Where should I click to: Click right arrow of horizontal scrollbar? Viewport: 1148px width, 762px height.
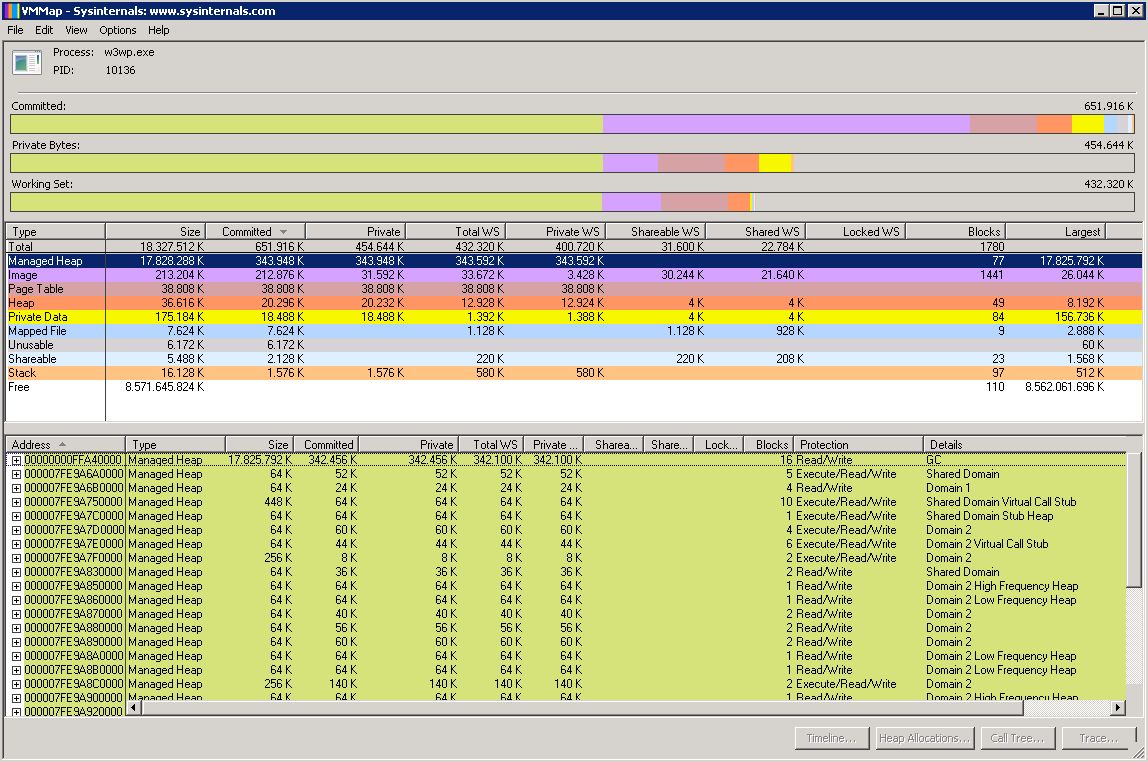click(x=1118, y=708)
